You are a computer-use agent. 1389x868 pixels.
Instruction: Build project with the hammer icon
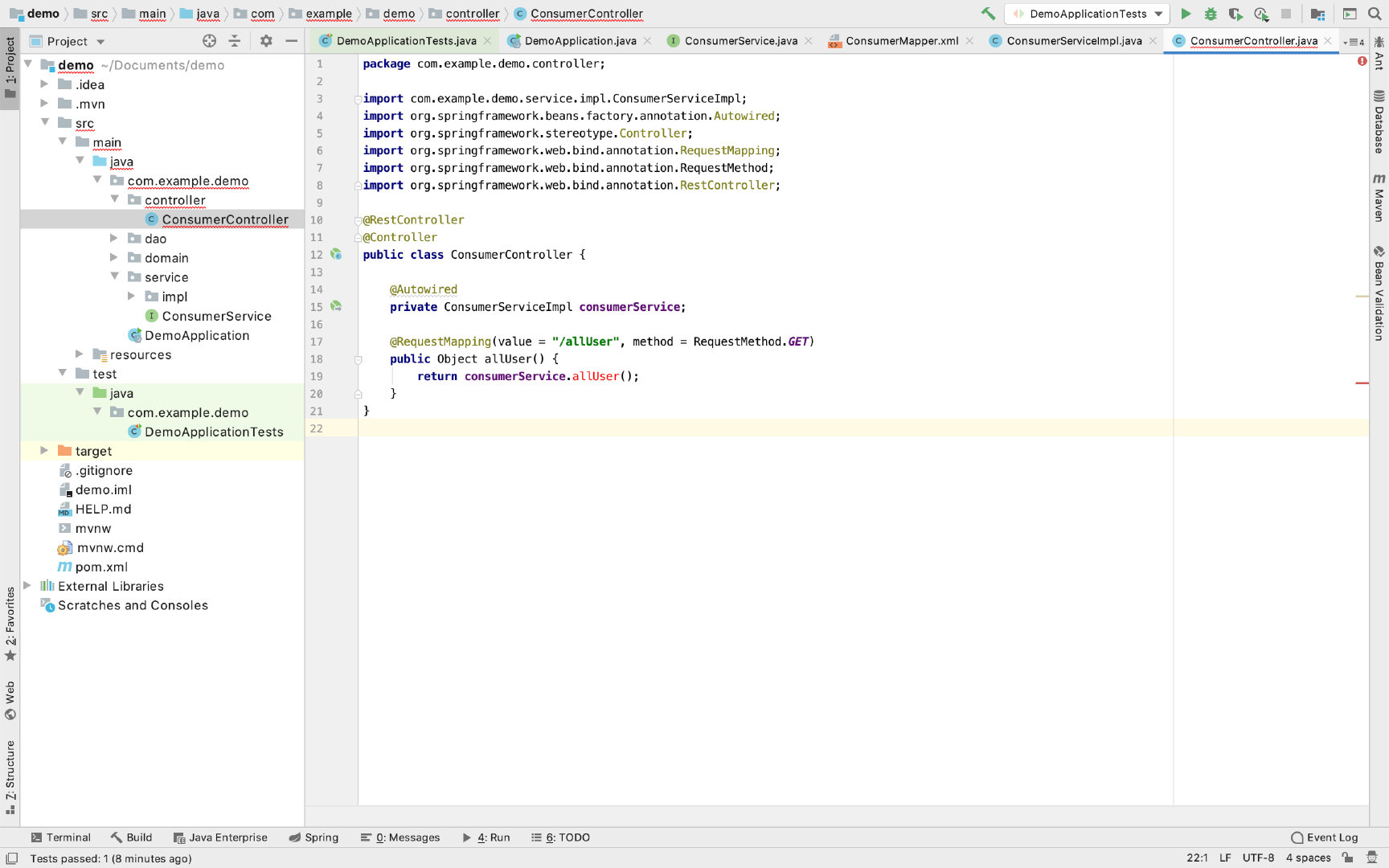coord(988,14)
